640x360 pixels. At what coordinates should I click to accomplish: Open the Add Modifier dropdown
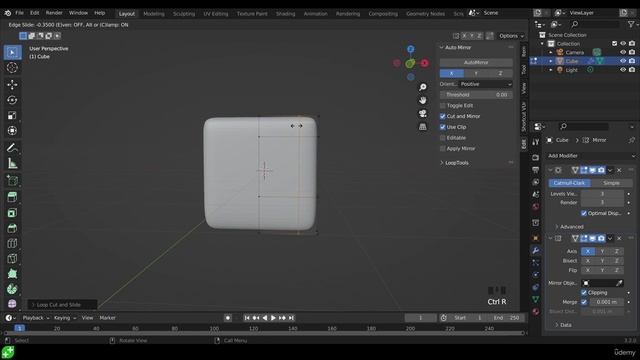[591, 156]
